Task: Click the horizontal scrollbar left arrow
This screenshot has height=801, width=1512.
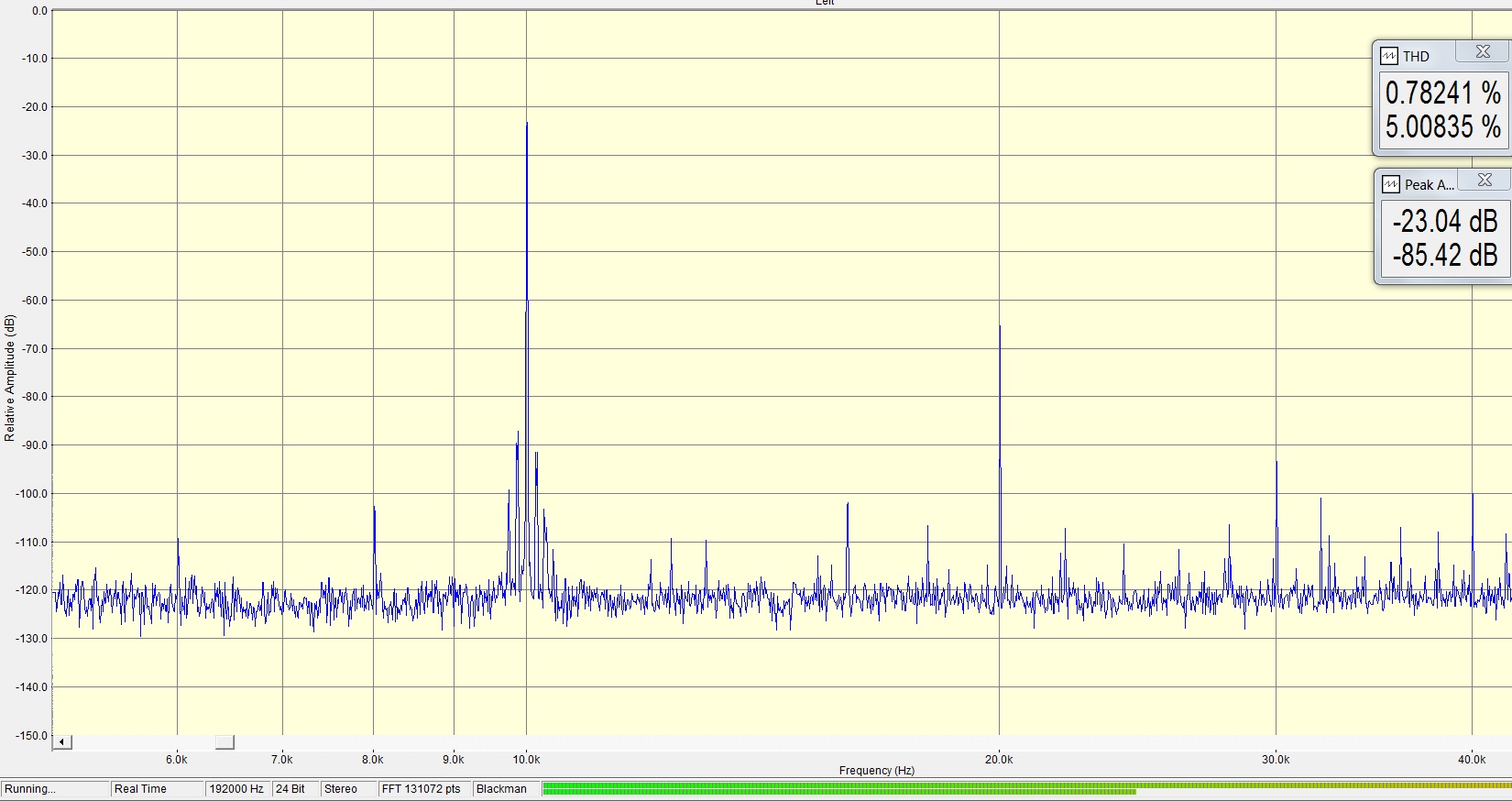Action: [x=62, y=741]
